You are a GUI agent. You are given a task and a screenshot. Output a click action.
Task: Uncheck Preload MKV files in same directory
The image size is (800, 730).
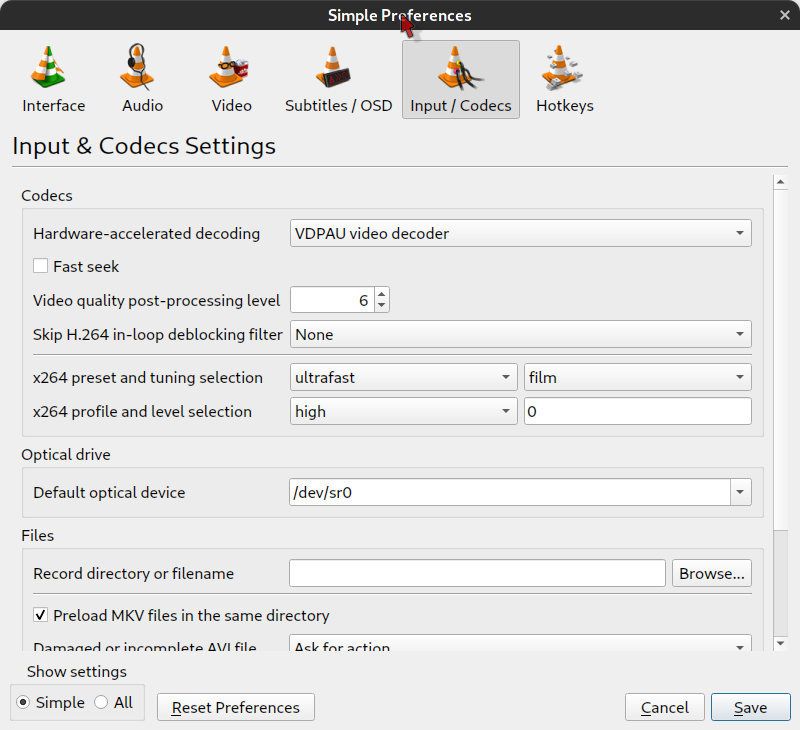[40, 615]
